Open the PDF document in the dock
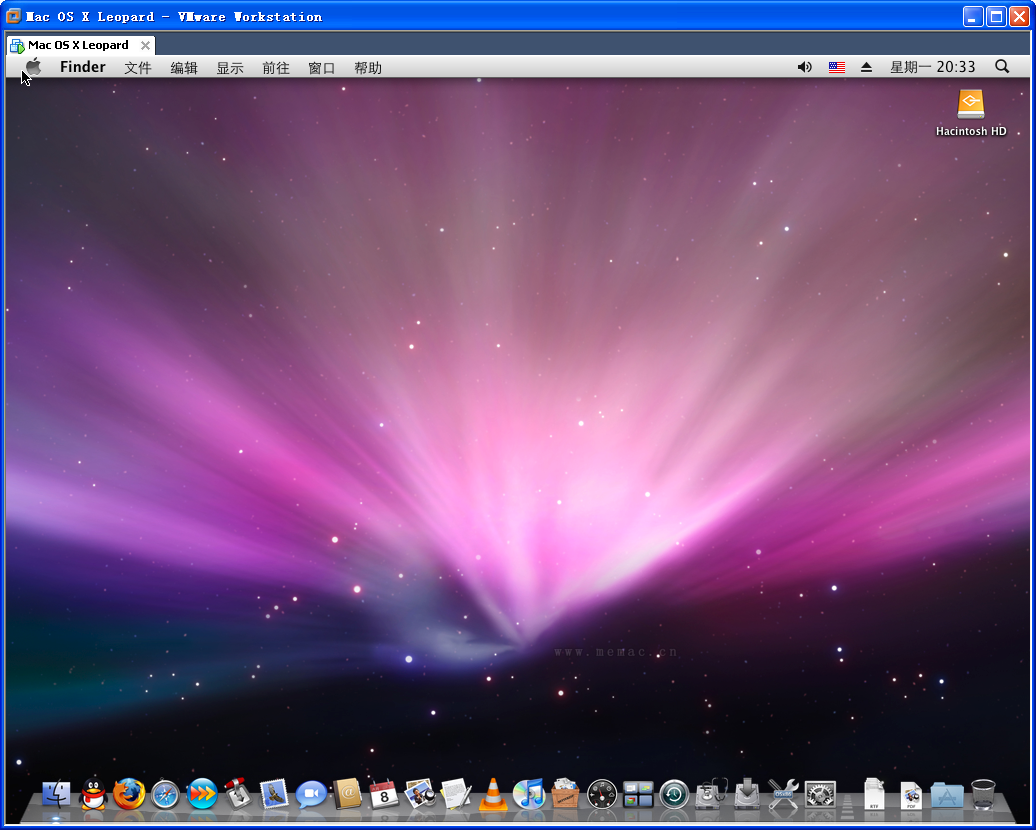Viewport: 1036px width, 830px height. click(x=911, y=795)
